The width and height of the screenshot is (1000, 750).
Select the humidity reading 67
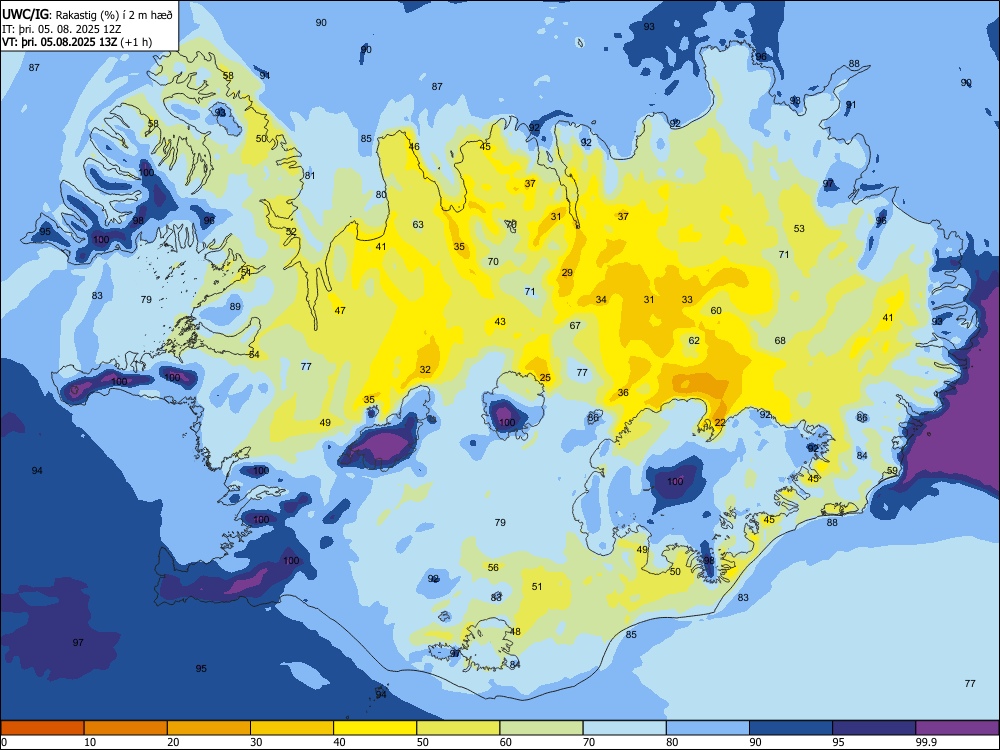pyautogui.click(x=575, y=325)
